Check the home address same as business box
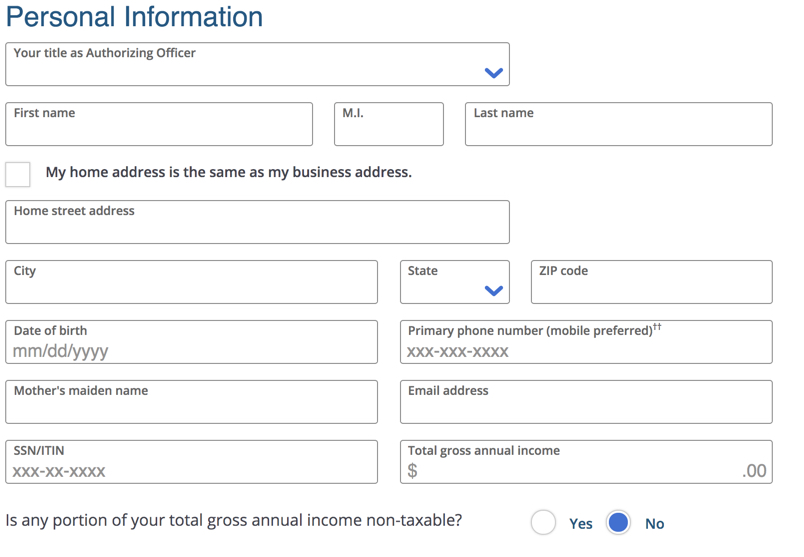This screenshot has height=557, width=804. pyautogui.click(x=18, y=174)
